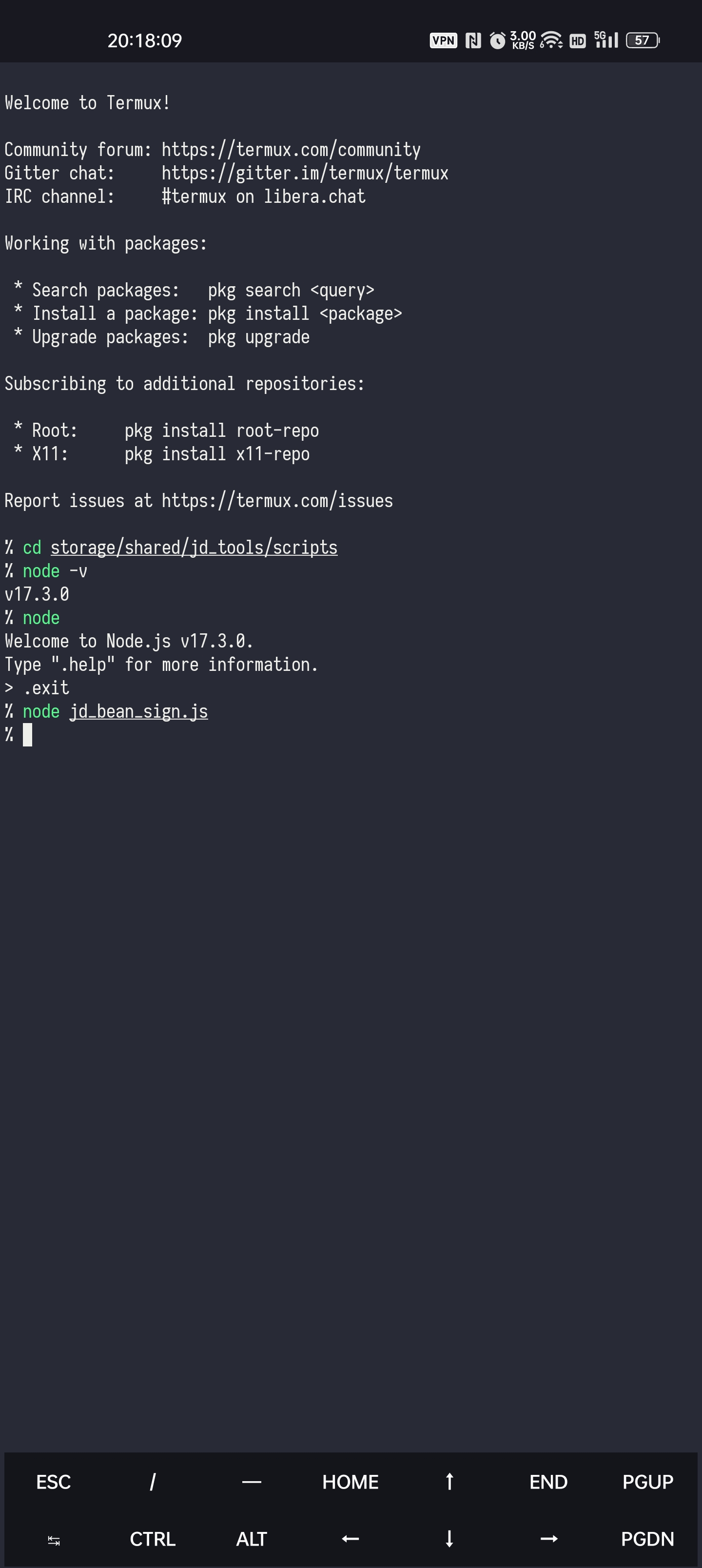
Task: Open the Termux community forum link
Action: 291,149
